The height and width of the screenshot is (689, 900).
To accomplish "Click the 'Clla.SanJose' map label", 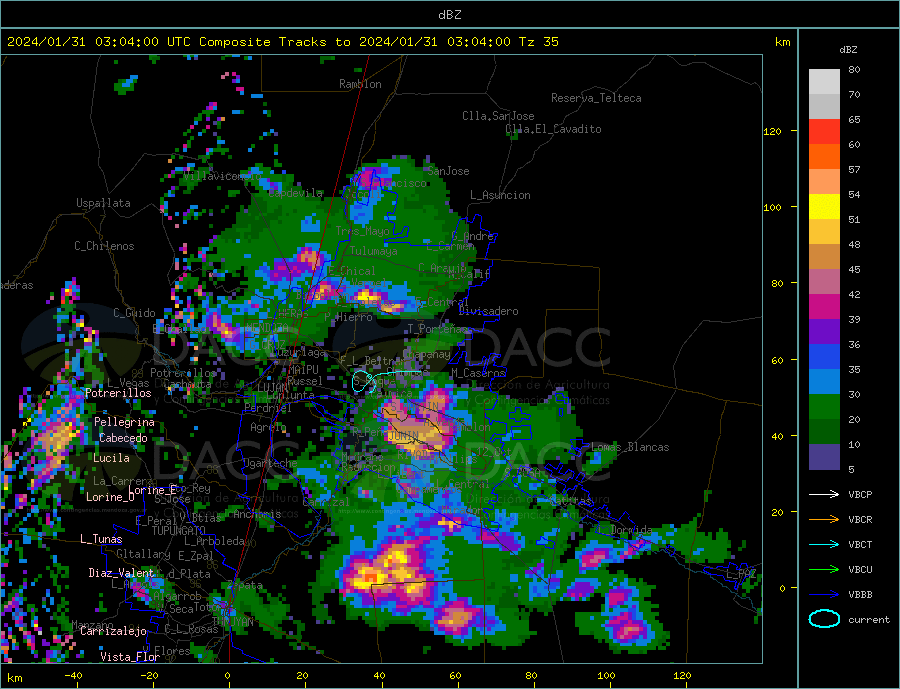I will pyautogui.click(x=498, y=116).
